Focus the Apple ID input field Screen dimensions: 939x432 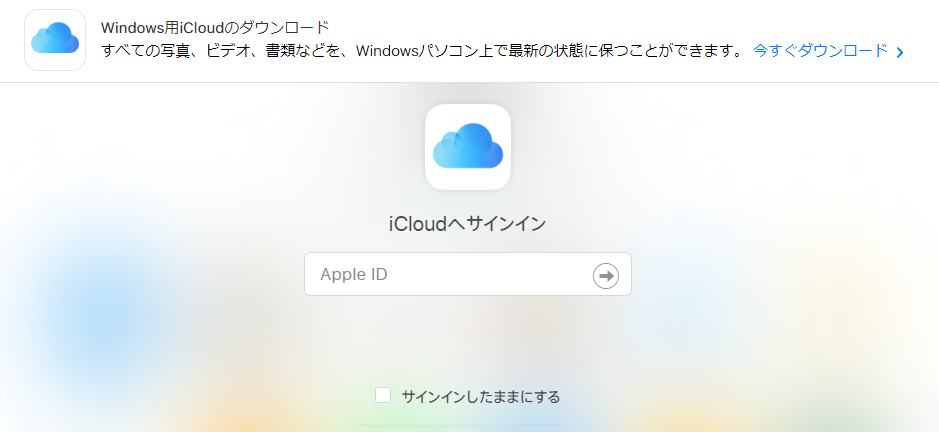(x=468, y=274)
